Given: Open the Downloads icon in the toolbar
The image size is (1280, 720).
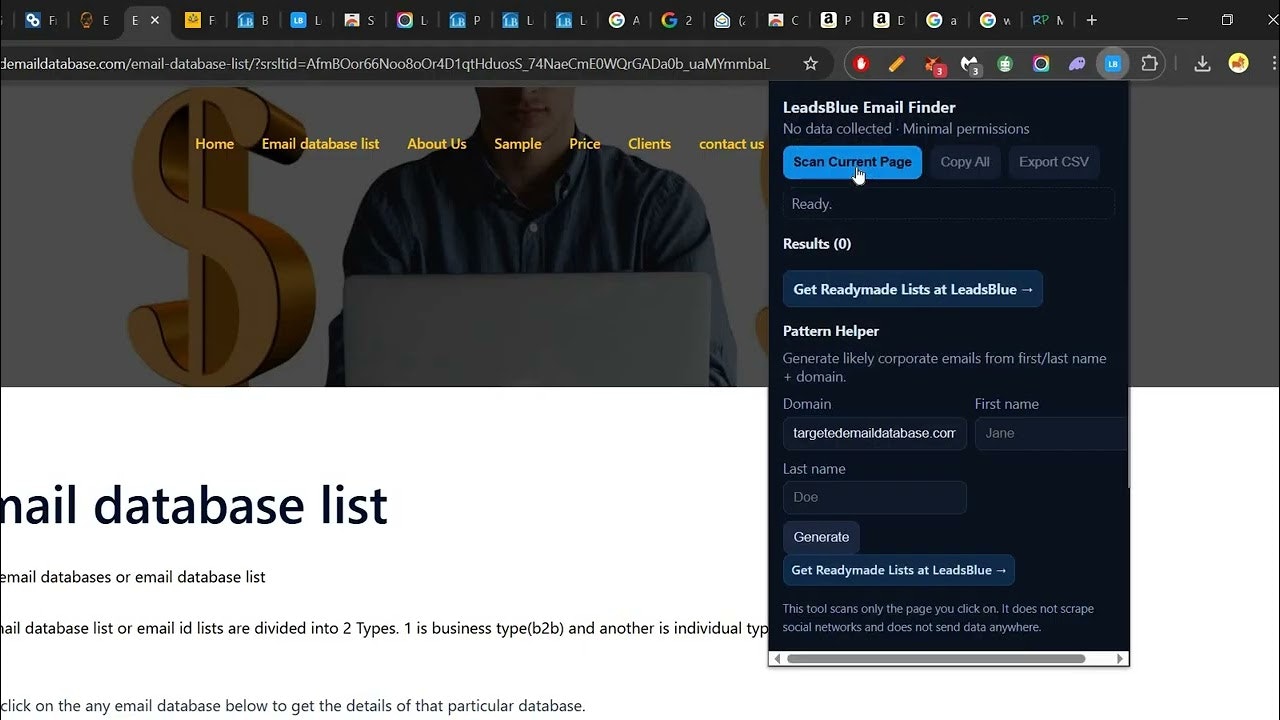Looking at the screenshot, I should 1202,63.
